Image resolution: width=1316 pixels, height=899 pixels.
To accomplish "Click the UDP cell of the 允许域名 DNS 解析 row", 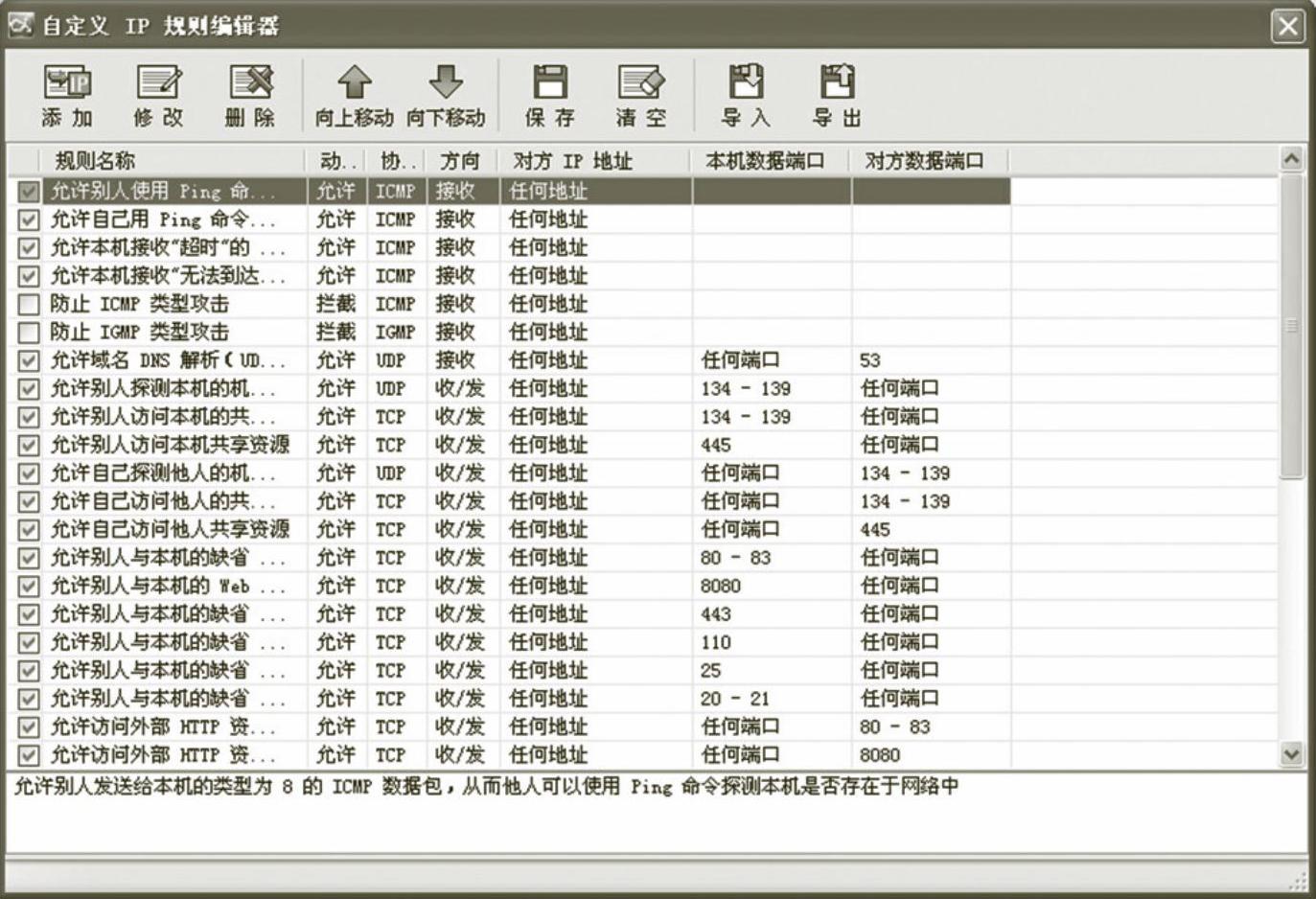I will tap(390, 360).
